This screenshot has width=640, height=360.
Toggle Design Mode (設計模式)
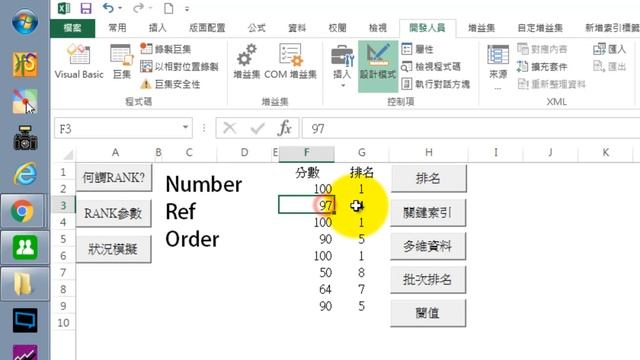click(x=378, y=66)
